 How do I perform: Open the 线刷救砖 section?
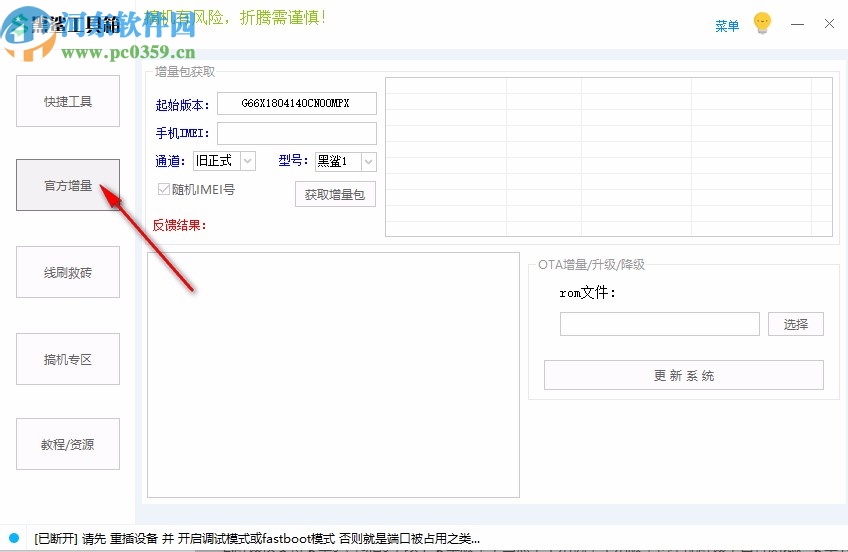click(68, 272)
